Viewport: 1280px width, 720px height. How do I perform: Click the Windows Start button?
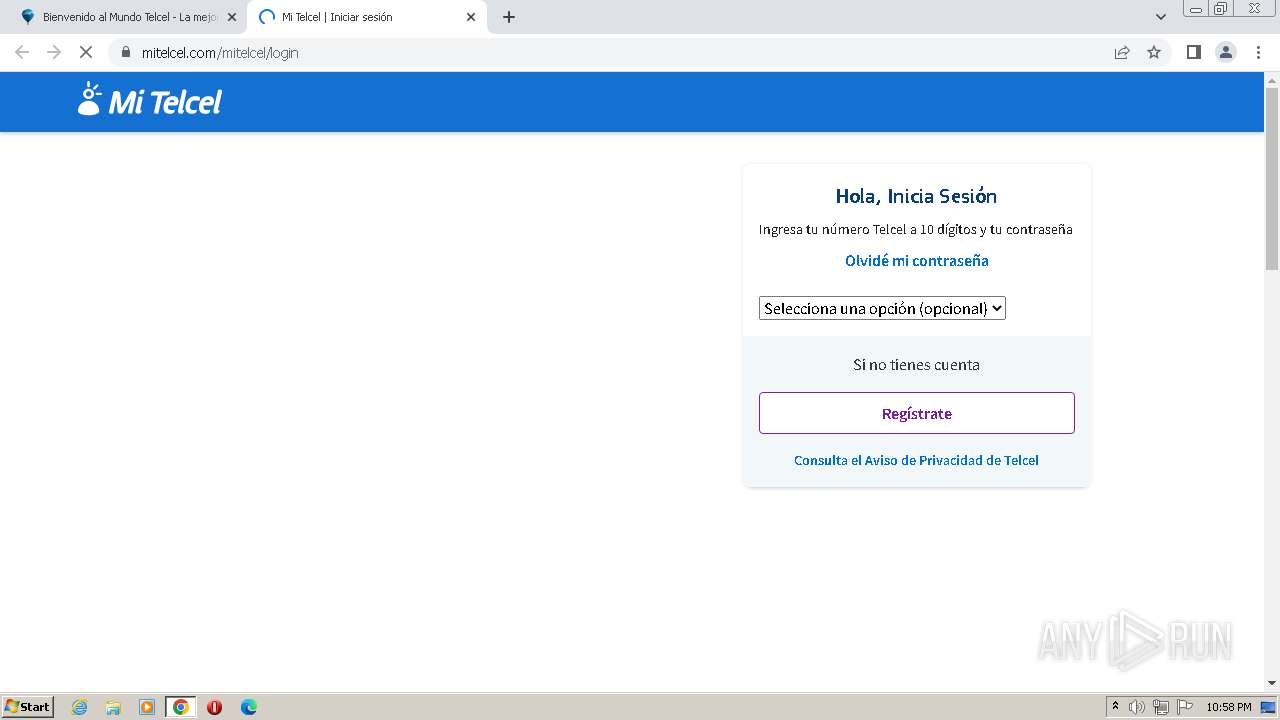[x=28, y=707]
